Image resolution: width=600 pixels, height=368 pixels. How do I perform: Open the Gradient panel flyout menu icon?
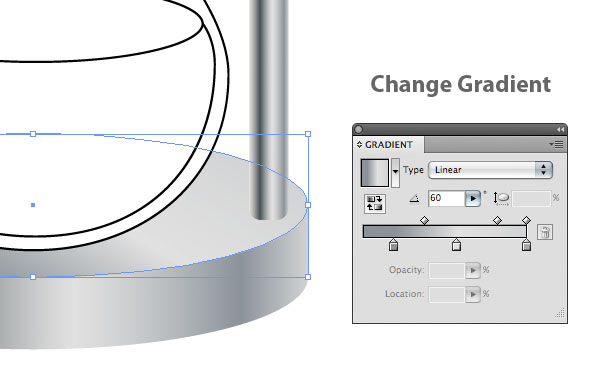click(557, 145)
